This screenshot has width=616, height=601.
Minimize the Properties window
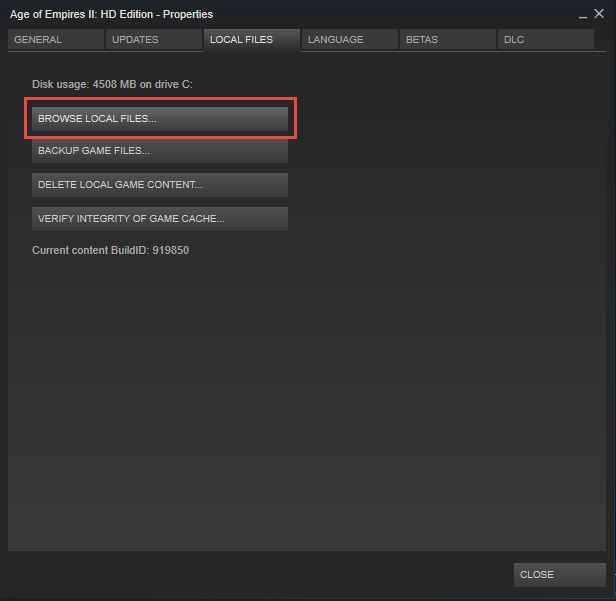click(x=583, y=15)
